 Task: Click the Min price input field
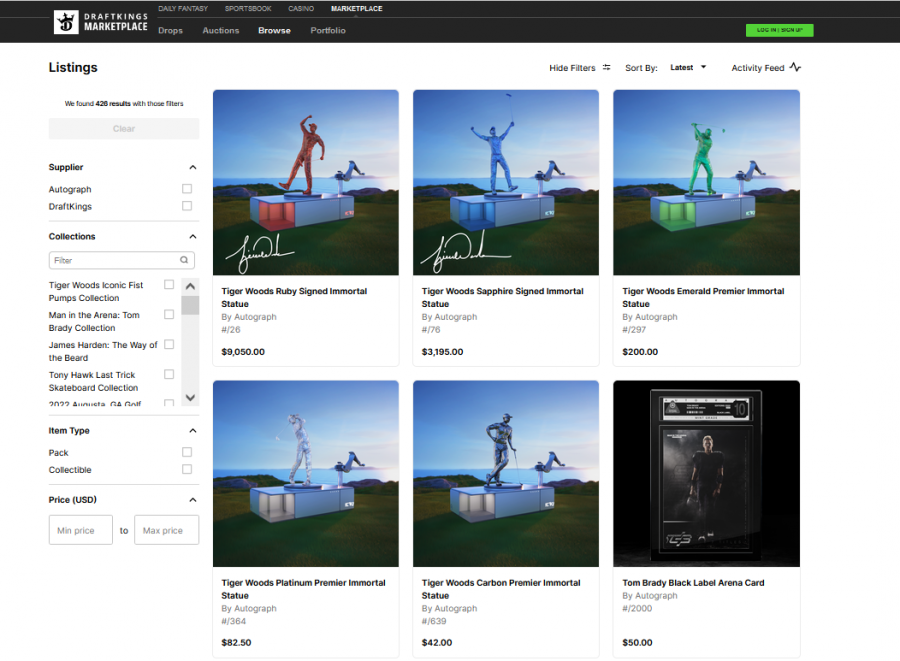[x=81, y=530]
